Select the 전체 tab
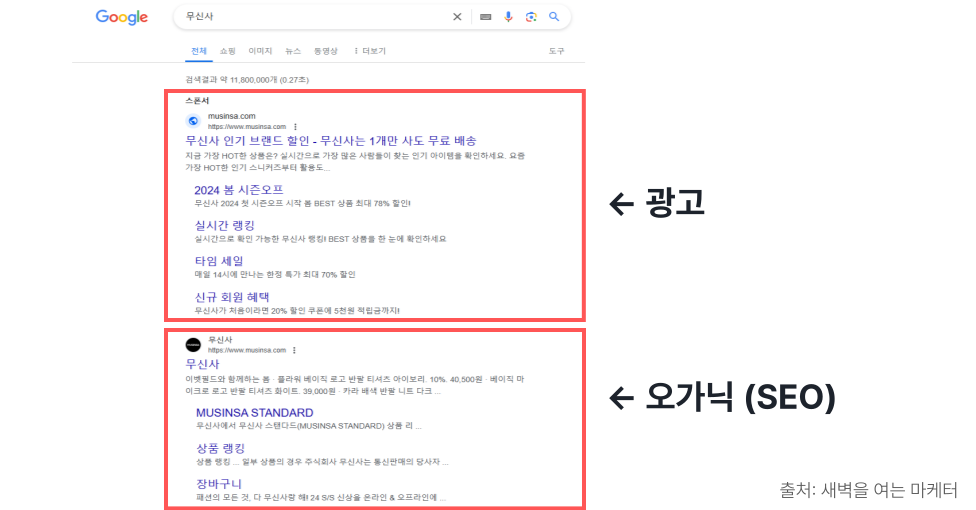The width and height of the screenshot is (976, 510). [x=199, y=51]
